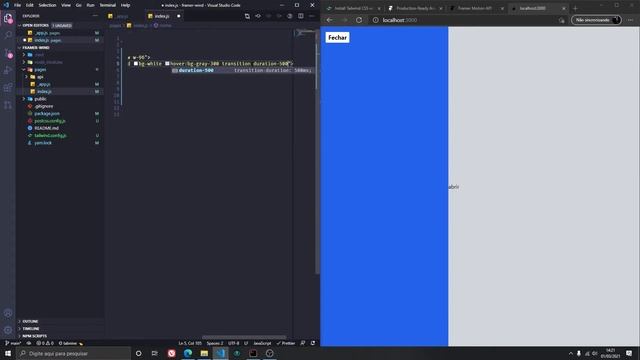The width and height of the screenshot is (640, 360).
Task: Open the Source Control view in the activity bar
Action: tap(8, 53)
